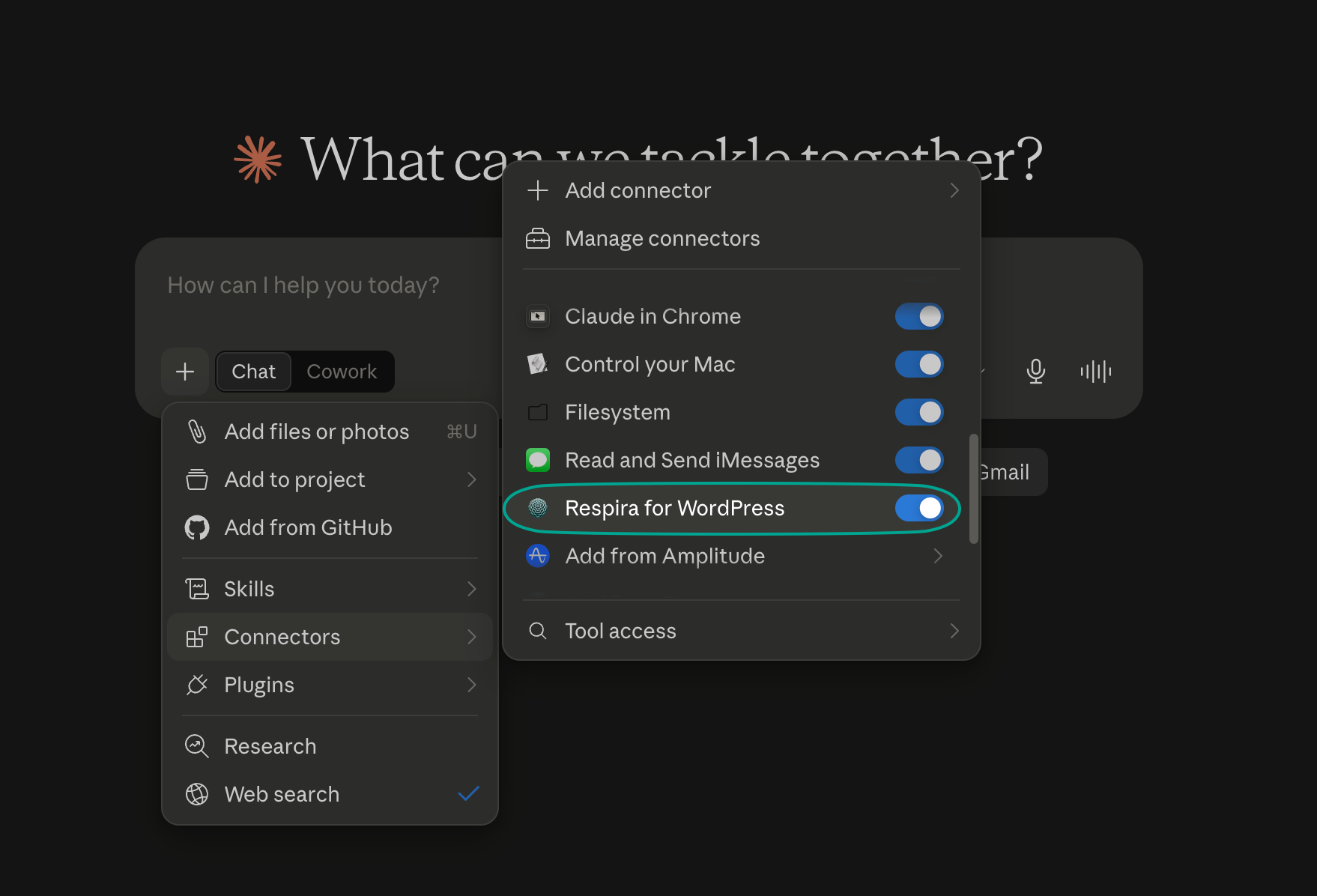Open the Tool access submenu arrow
The height and width of the screenshot is (896, 1317).
click(954, 631)
